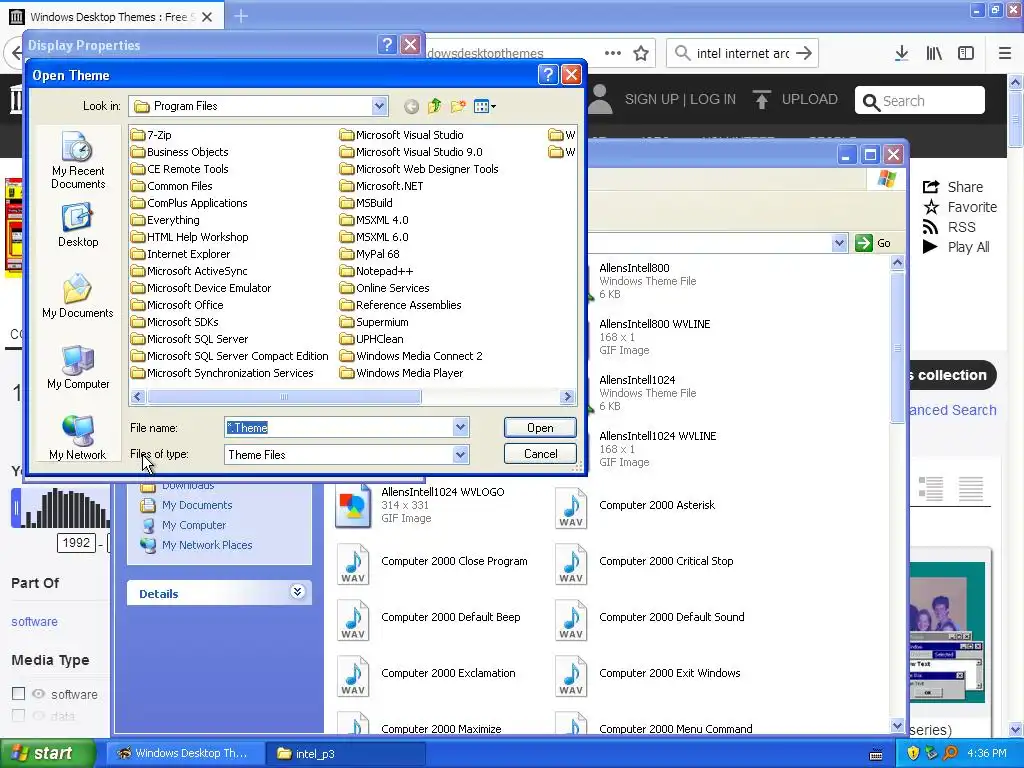Select the Supermium folder

(x=374, y=322)
